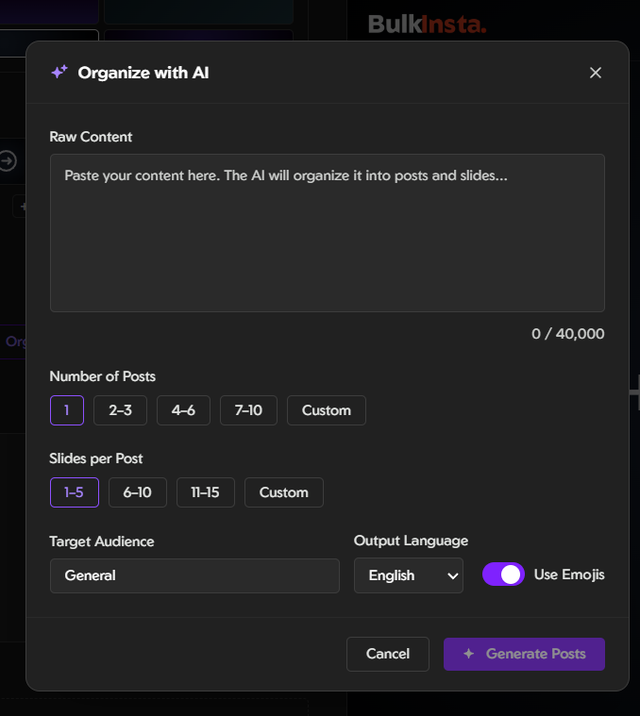This screenshot has height=716, width=640.
Task: Click into the Raw Content text area
Action: [327, 233]
